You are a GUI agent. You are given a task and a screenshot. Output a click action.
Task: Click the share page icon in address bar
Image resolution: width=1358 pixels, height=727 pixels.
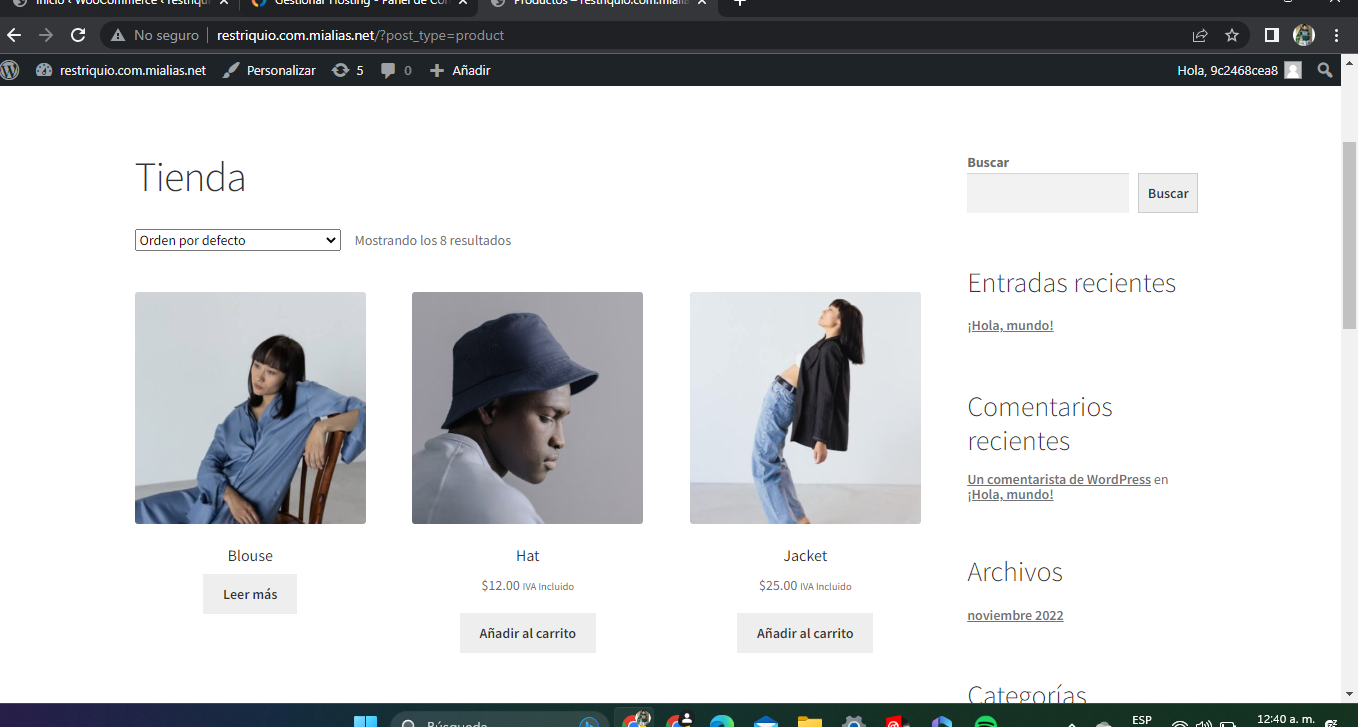click(1200, 35)
